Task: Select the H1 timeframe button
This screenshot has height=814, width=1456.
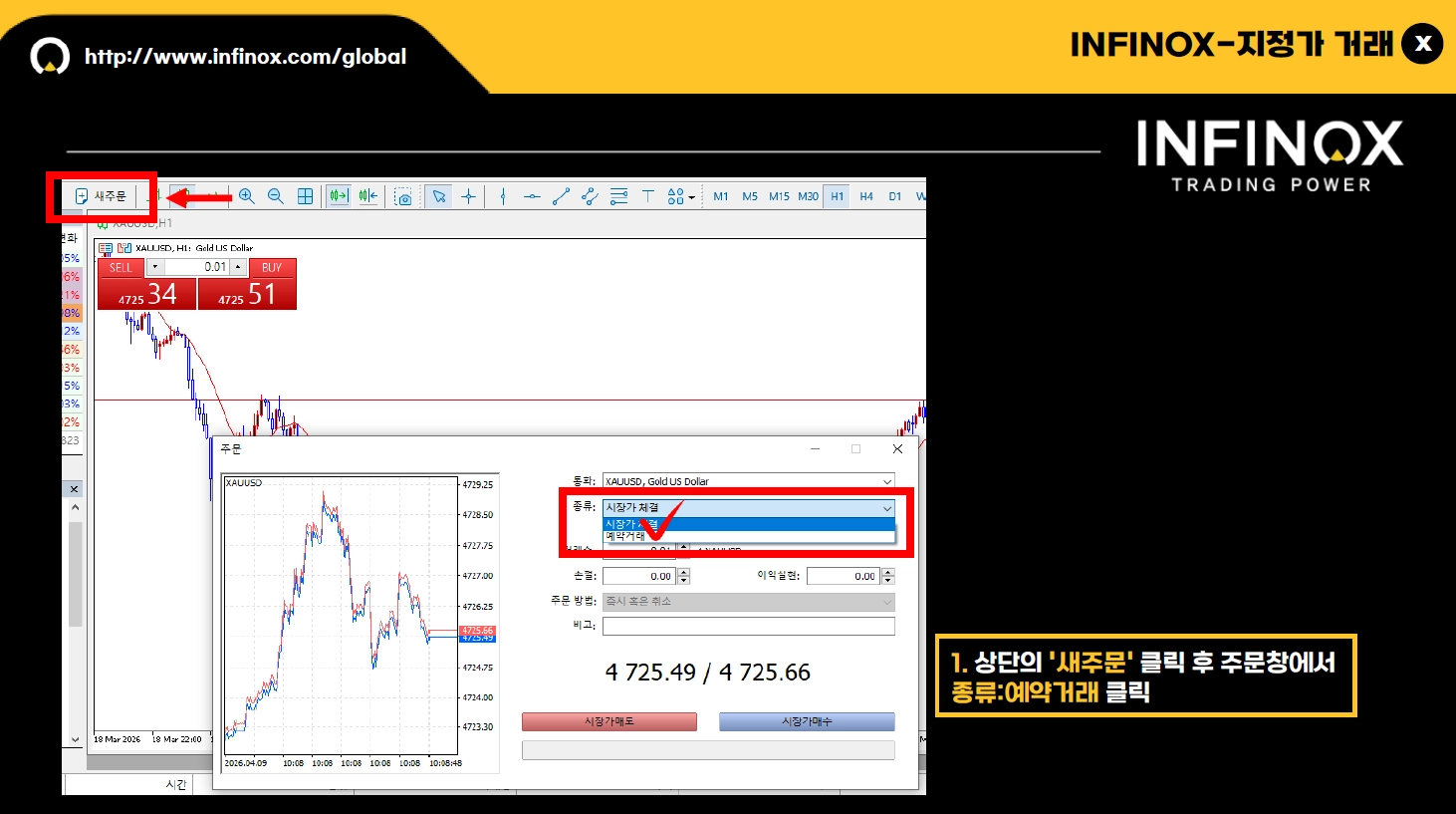Action: coord(838,196)
